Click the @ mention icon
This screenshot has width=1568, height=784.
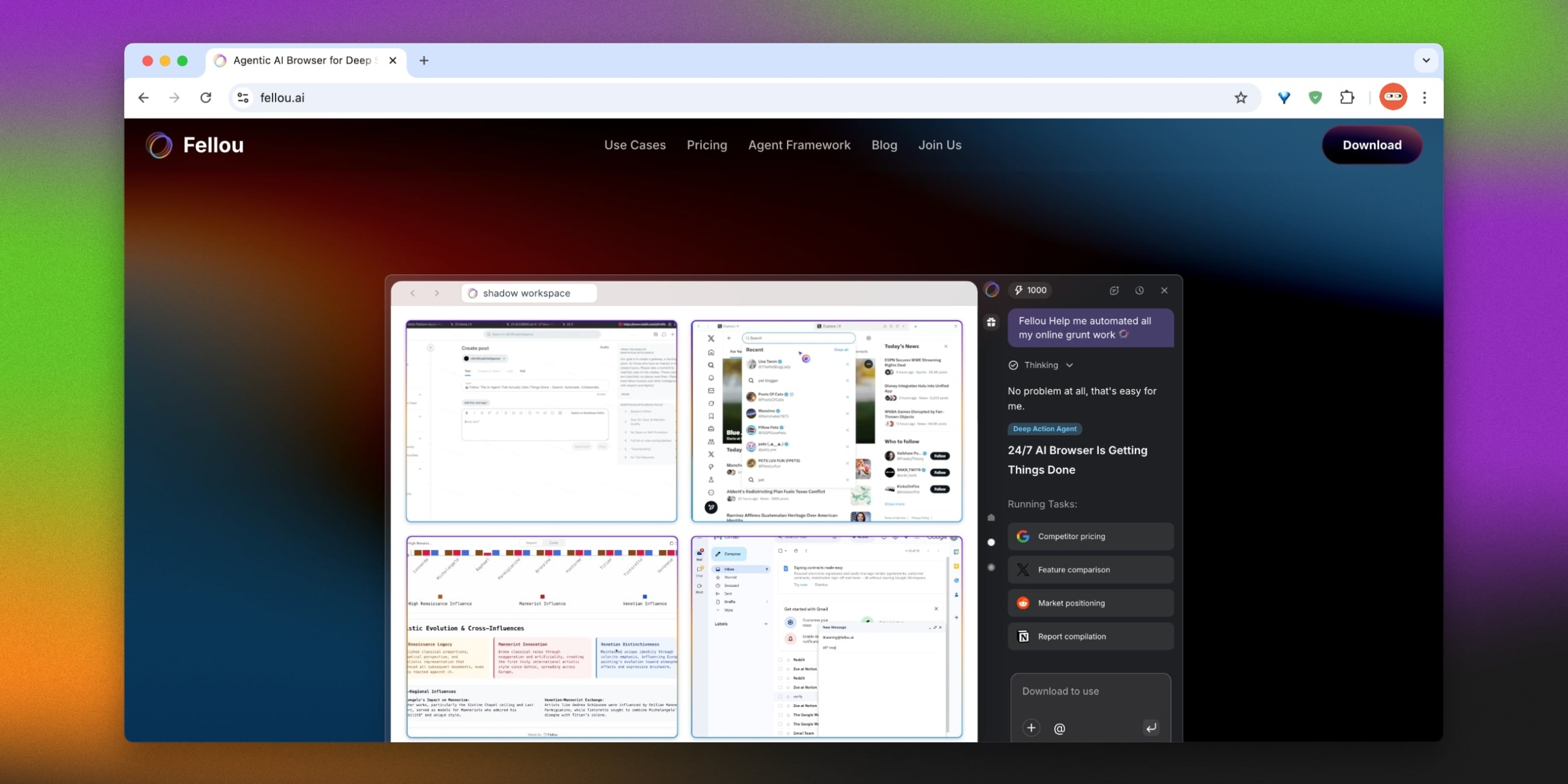[x=1059, y=728]
